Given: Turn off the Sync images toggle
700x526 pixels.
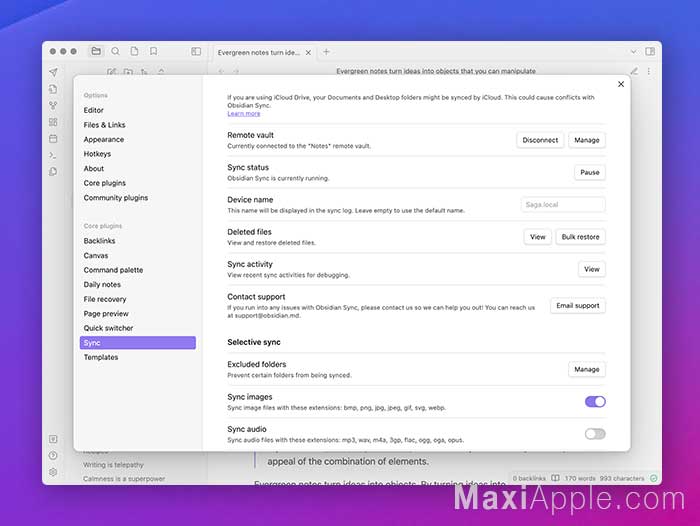Looking at the screenshot, I should click(x=595, y=401).
